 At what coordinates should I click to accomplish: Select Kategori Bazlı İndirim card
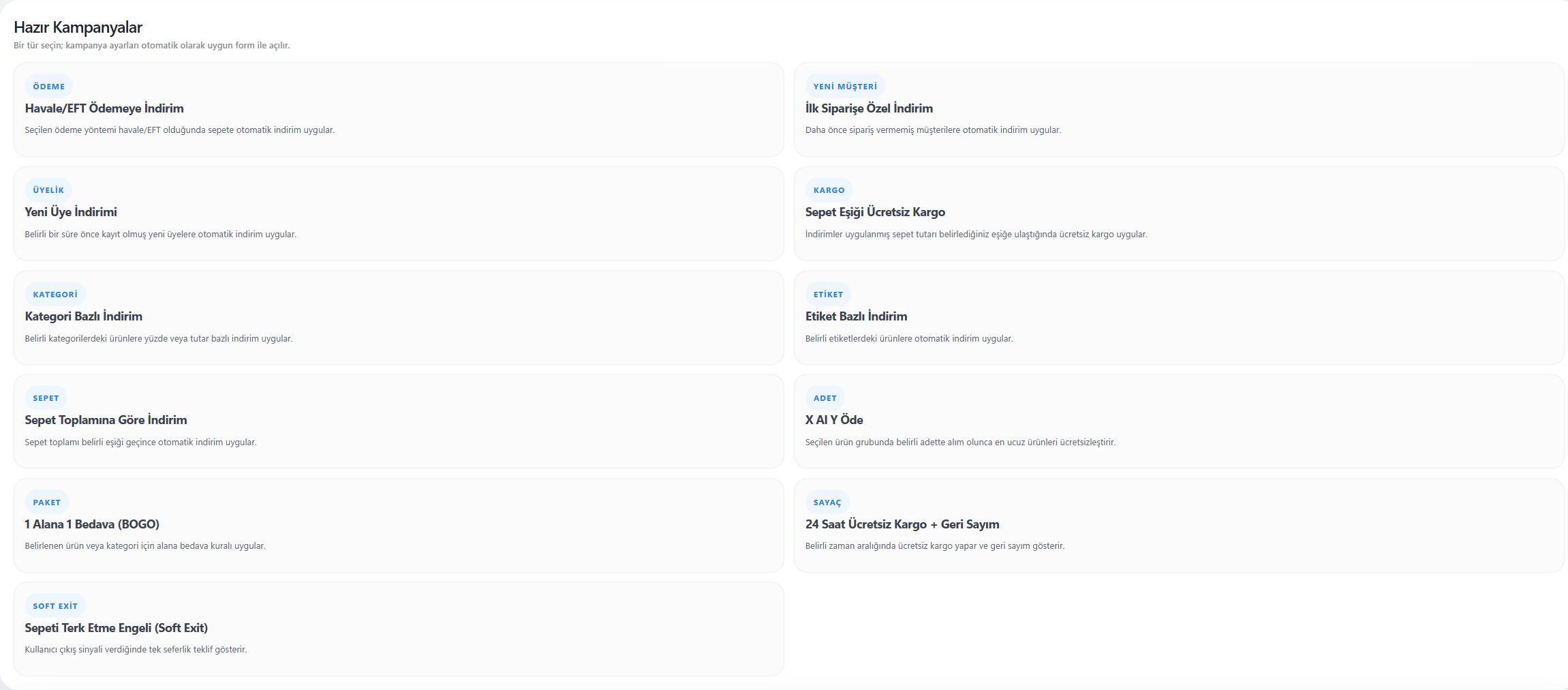399,318
